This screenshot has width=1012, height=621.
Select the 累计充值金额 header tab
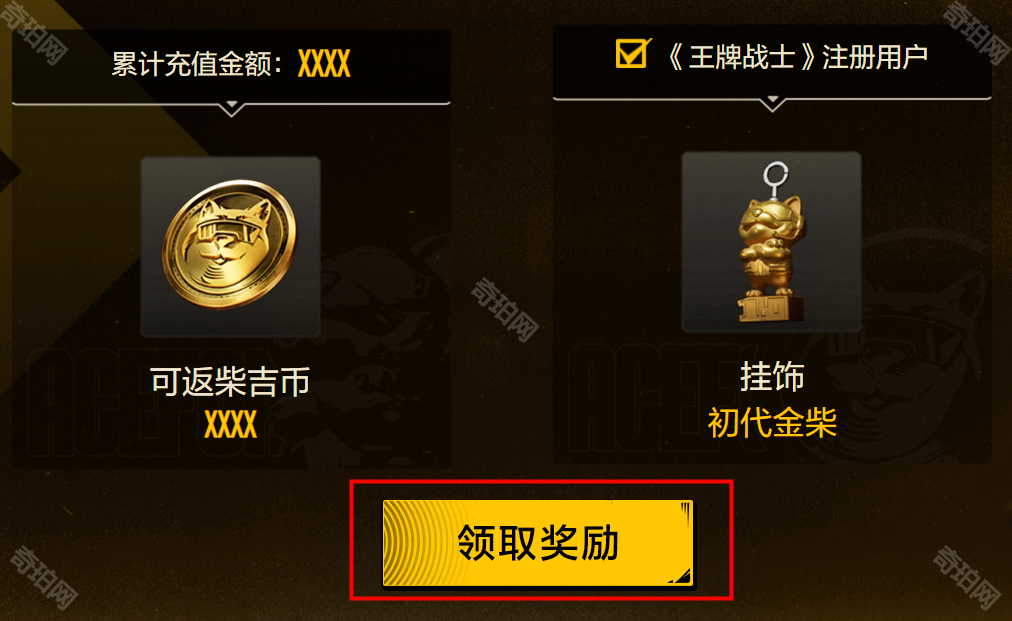(x=231, y=66)
